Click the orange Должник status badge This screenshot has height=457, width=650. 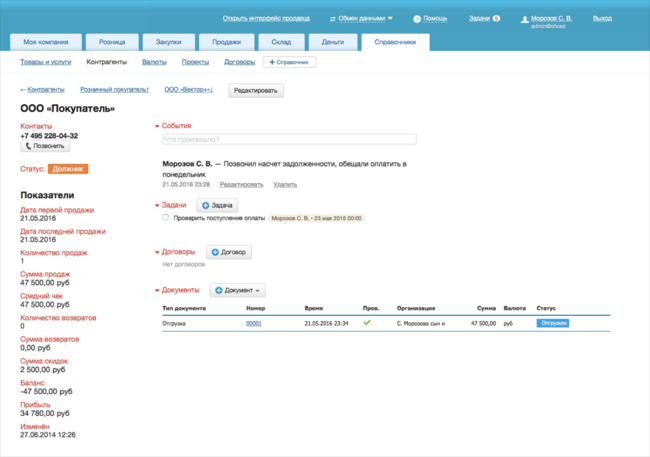(x=68, y=169)
